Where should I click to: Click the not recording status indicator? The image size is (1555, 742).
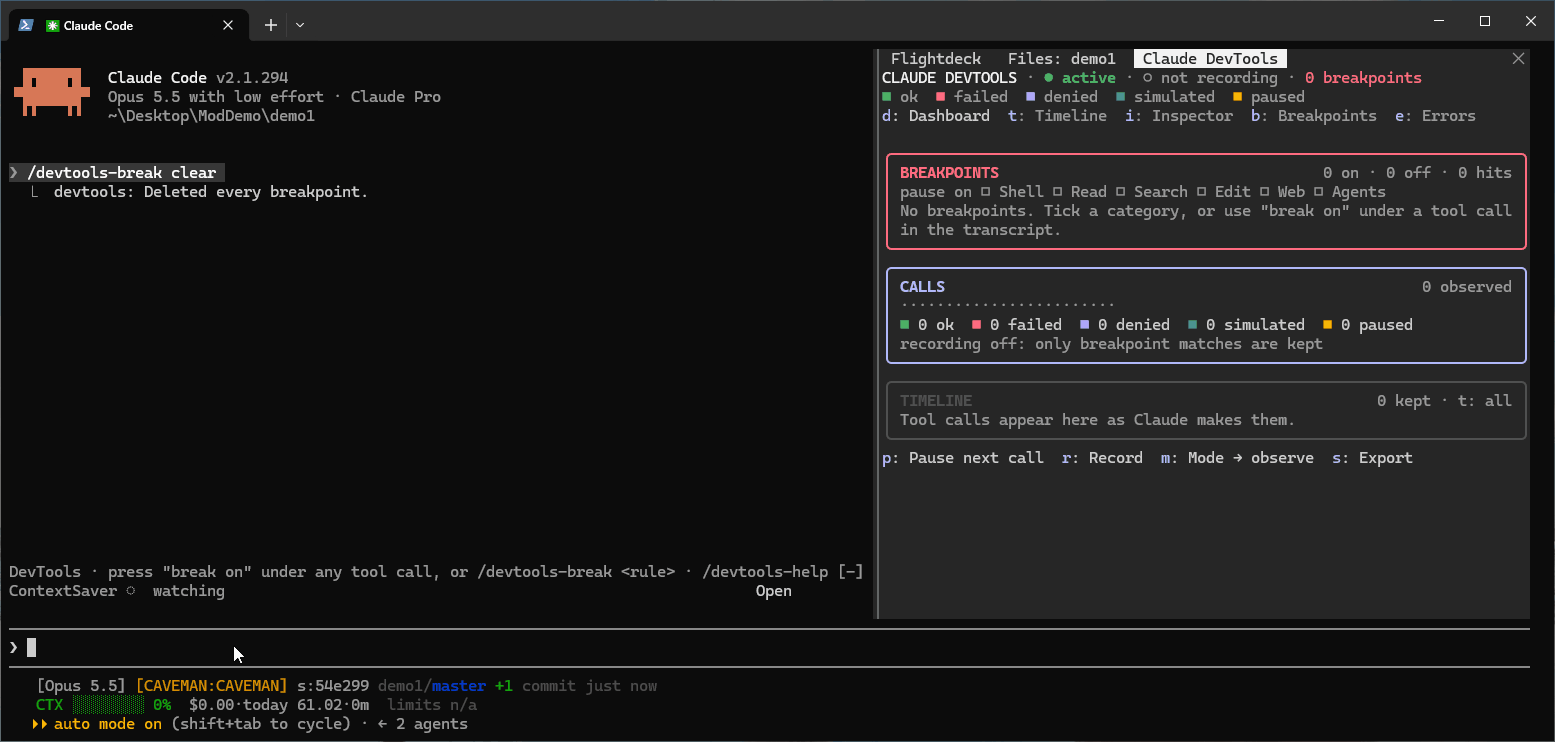[x=1210, y=78]
